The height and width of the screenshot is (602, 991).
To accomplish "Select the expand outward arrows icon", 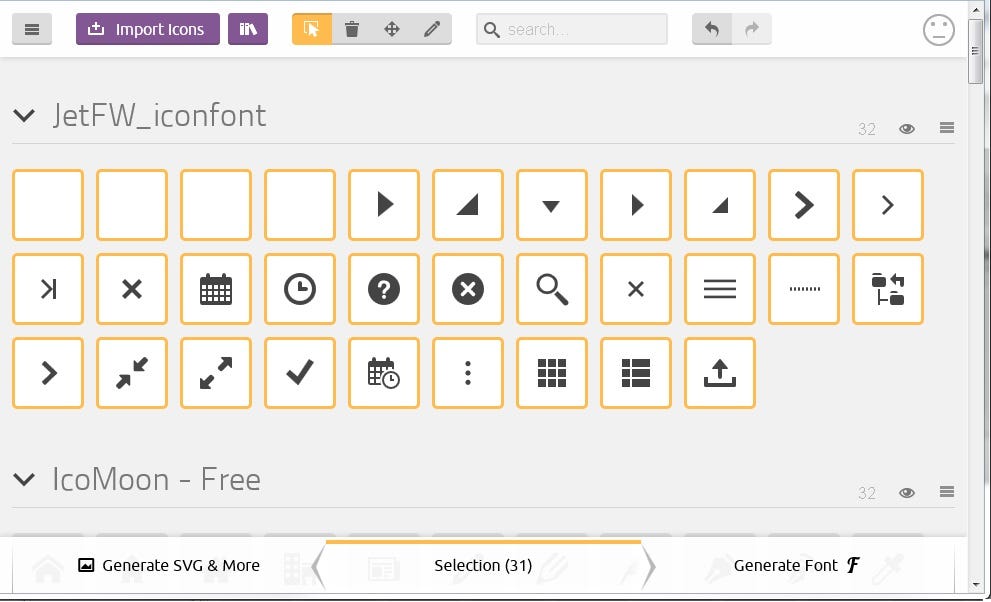I will tap(216, 373).
